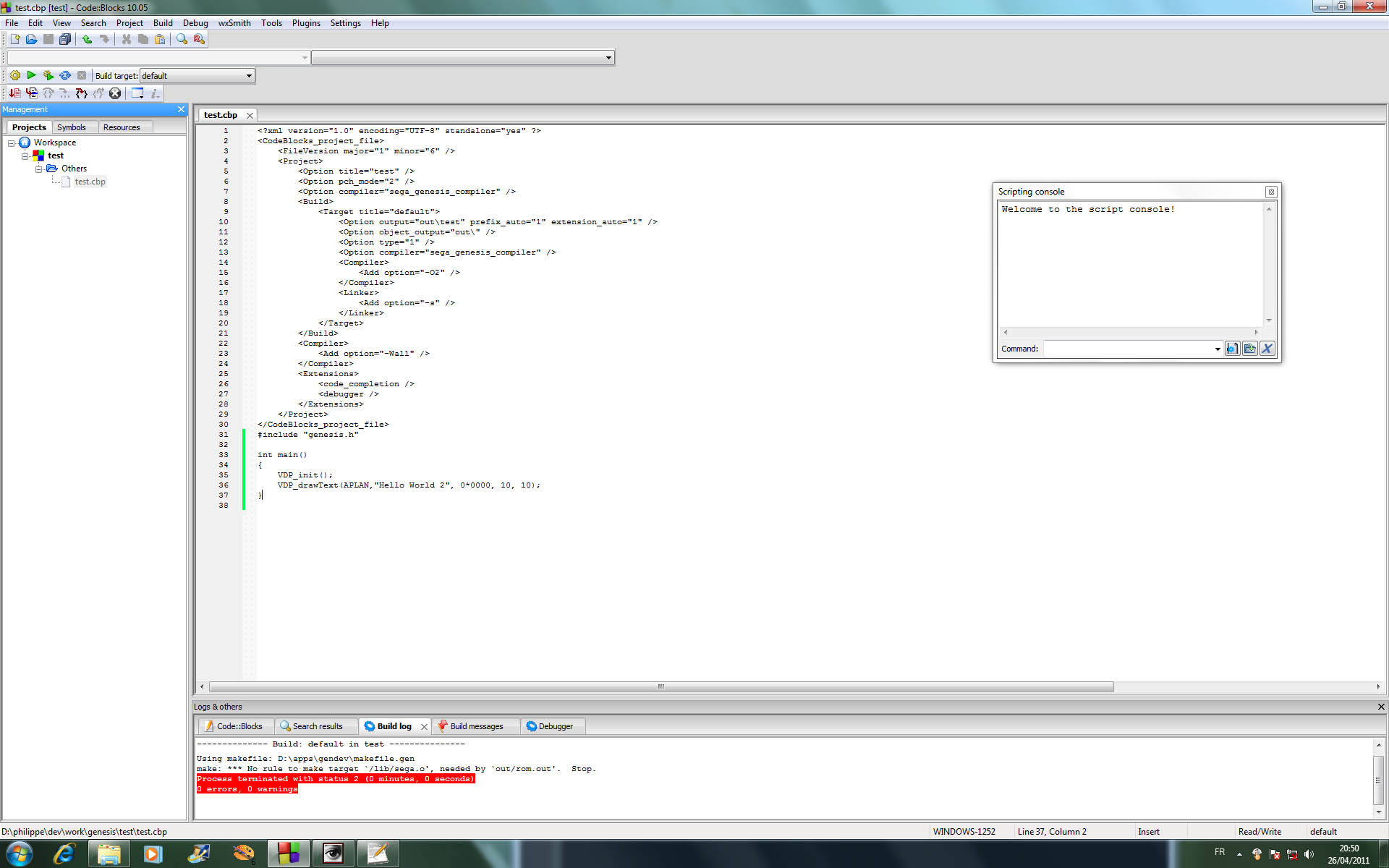This screenshot has width=1389, height=868.
Task: Click the editor horizontal scrollbar
Action: 660,686
